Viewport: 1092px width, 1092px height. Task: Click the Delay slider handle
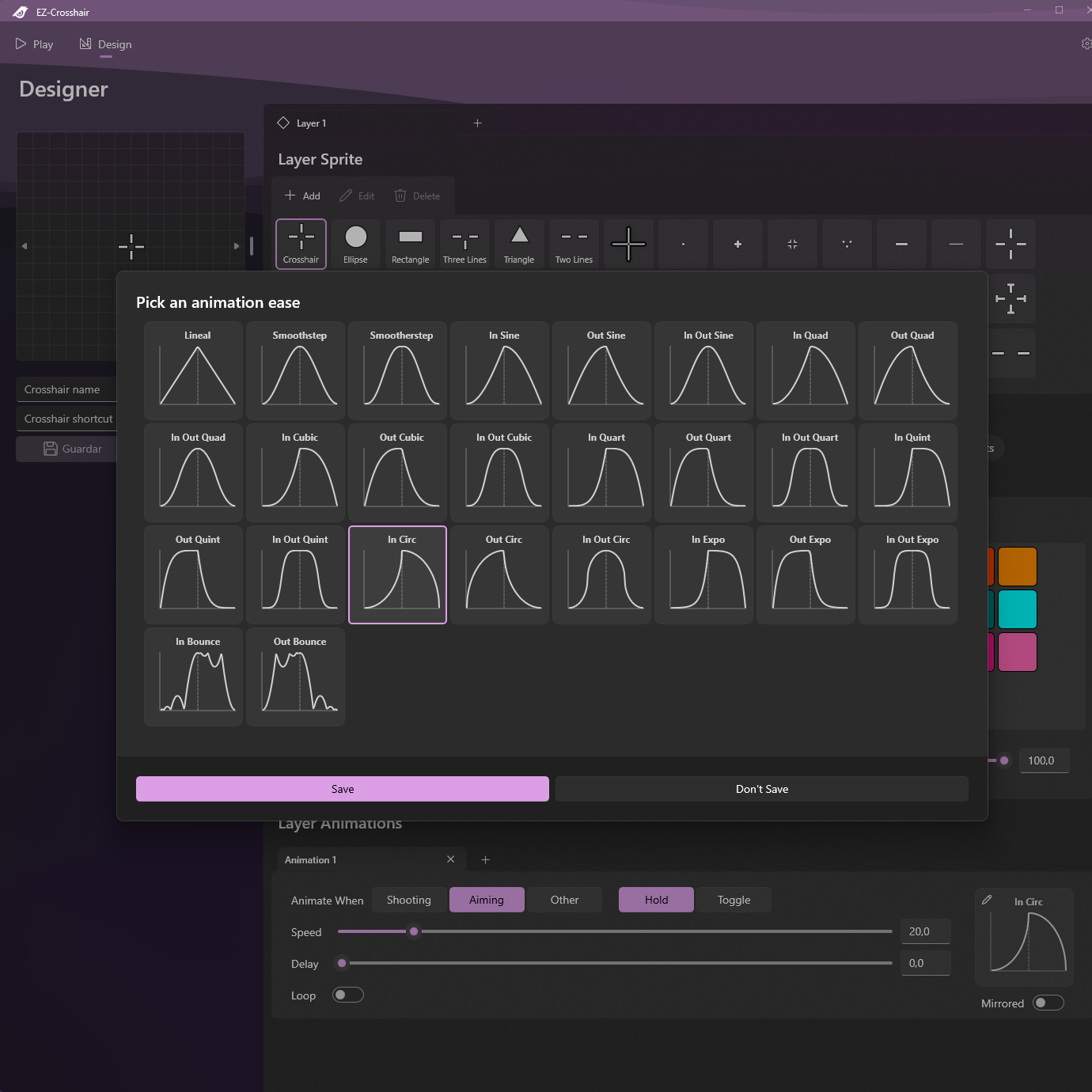(x=342, y=963)
